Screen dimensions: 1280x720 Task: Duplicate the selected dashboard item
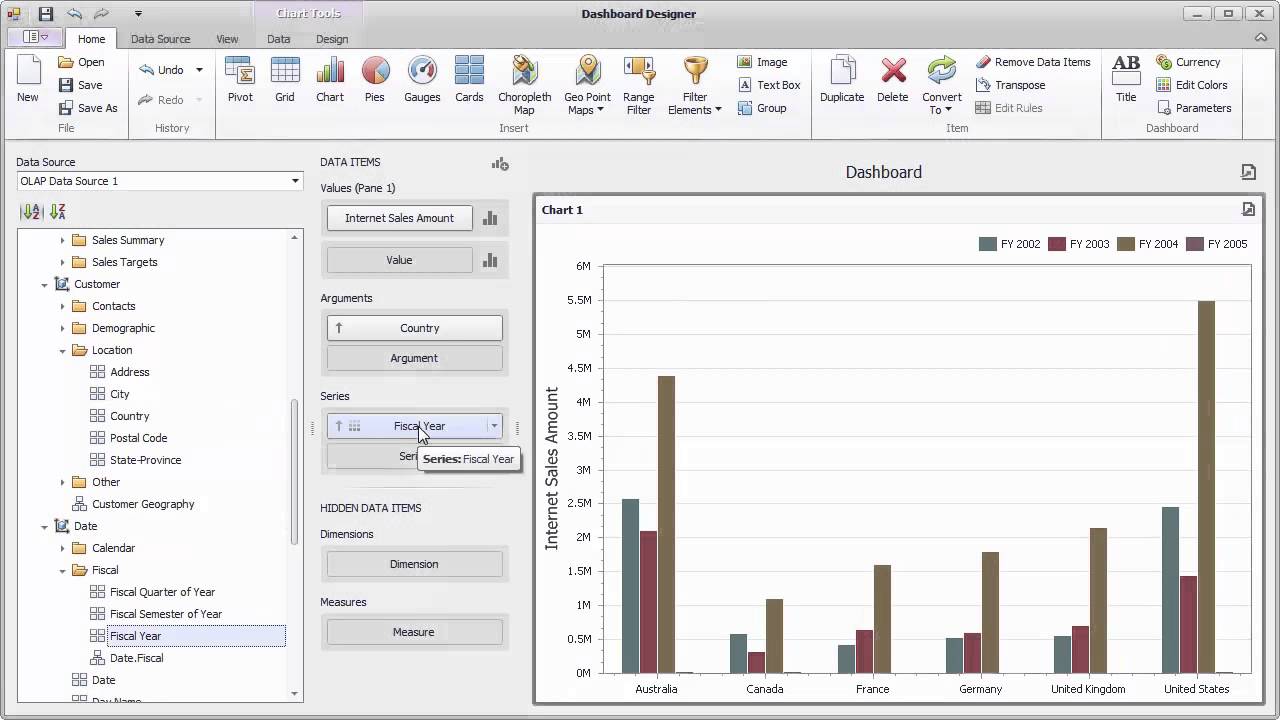tap(842, 80)
